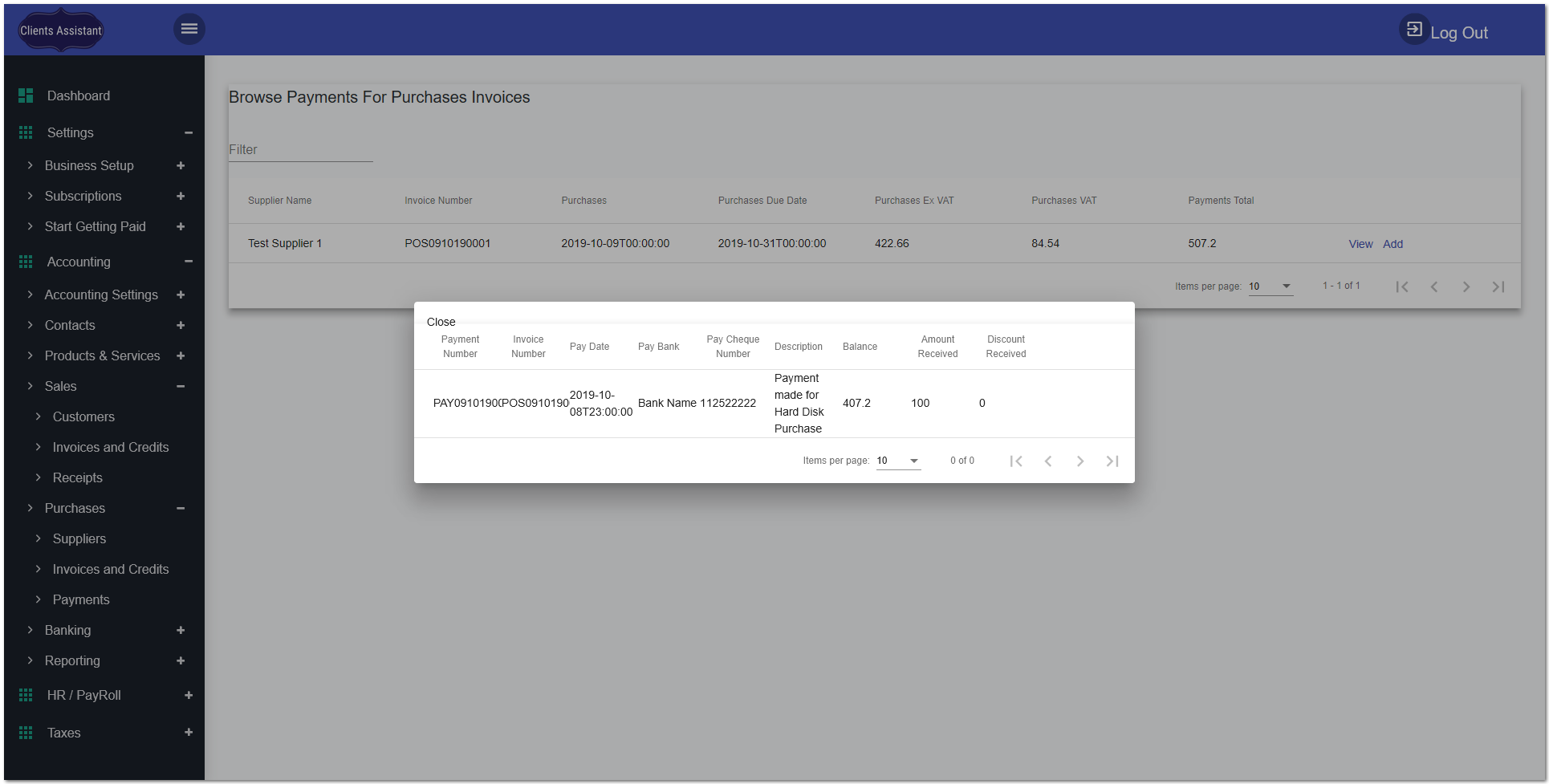Click the next page arrow in dialog
1549x784 pixels.
tap(1080, 461)
